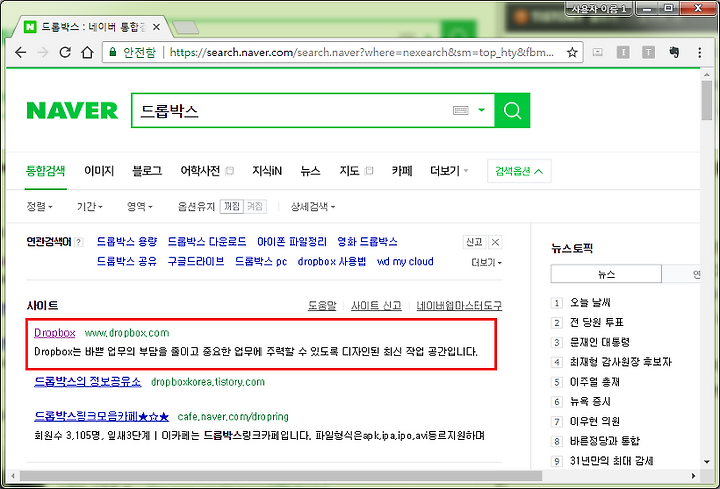This screenshot has width=720, height=489.
Task: Open the 상세검색 detailed search dropdown
Action: 313,207
